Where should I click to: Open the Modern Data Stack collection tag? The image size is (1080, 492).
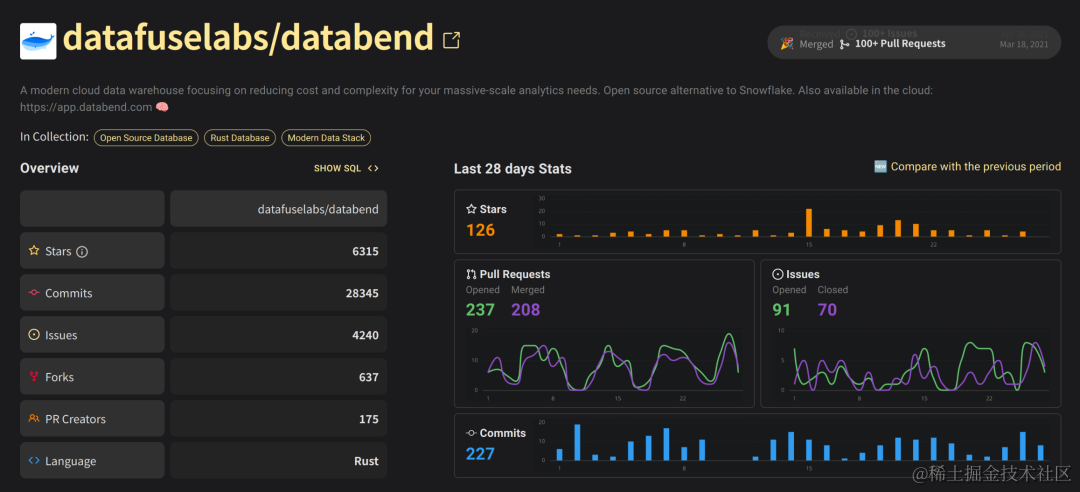pos(326,138)
